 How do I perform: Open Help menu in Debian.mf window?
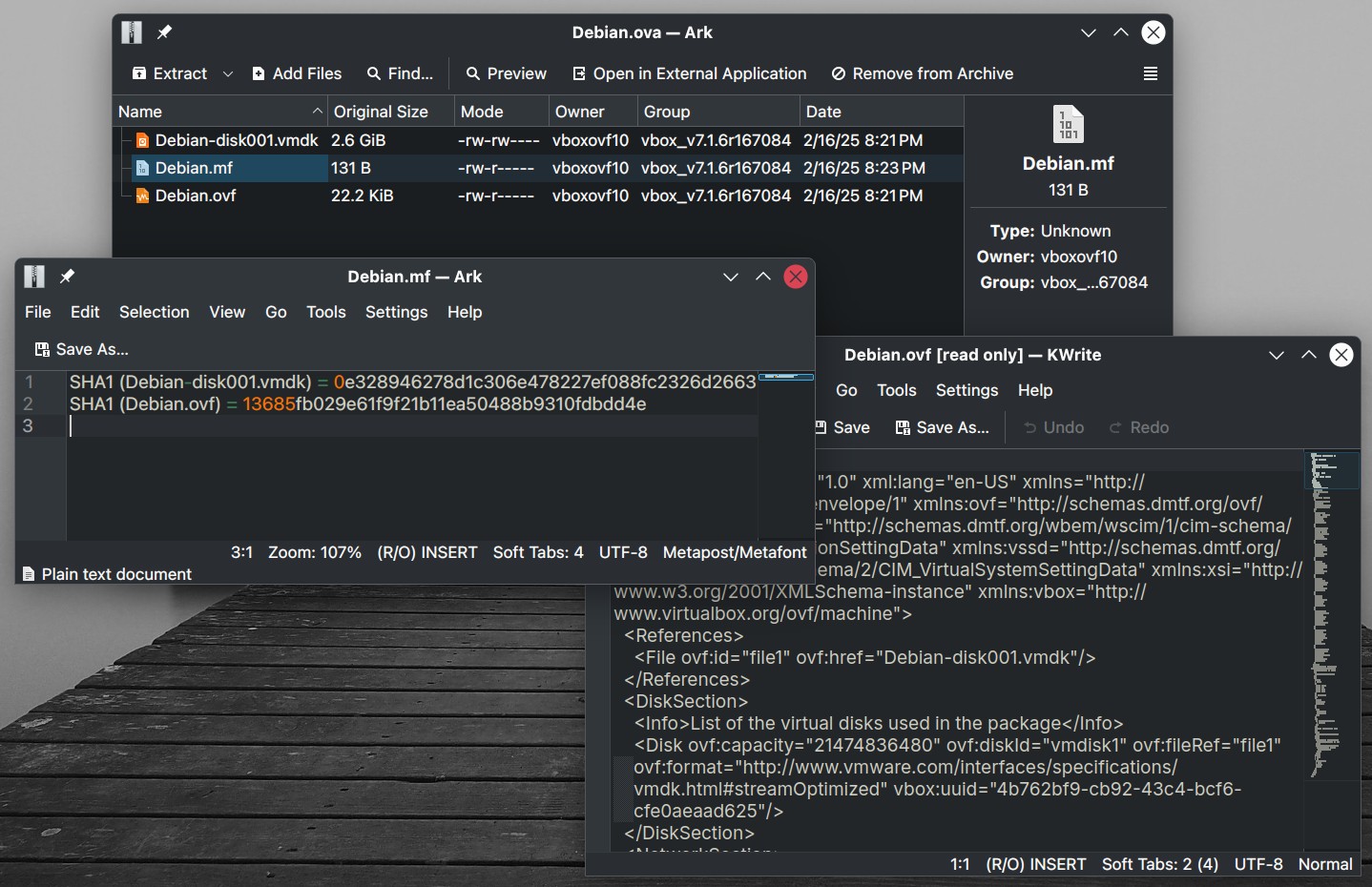coord(465,312)
